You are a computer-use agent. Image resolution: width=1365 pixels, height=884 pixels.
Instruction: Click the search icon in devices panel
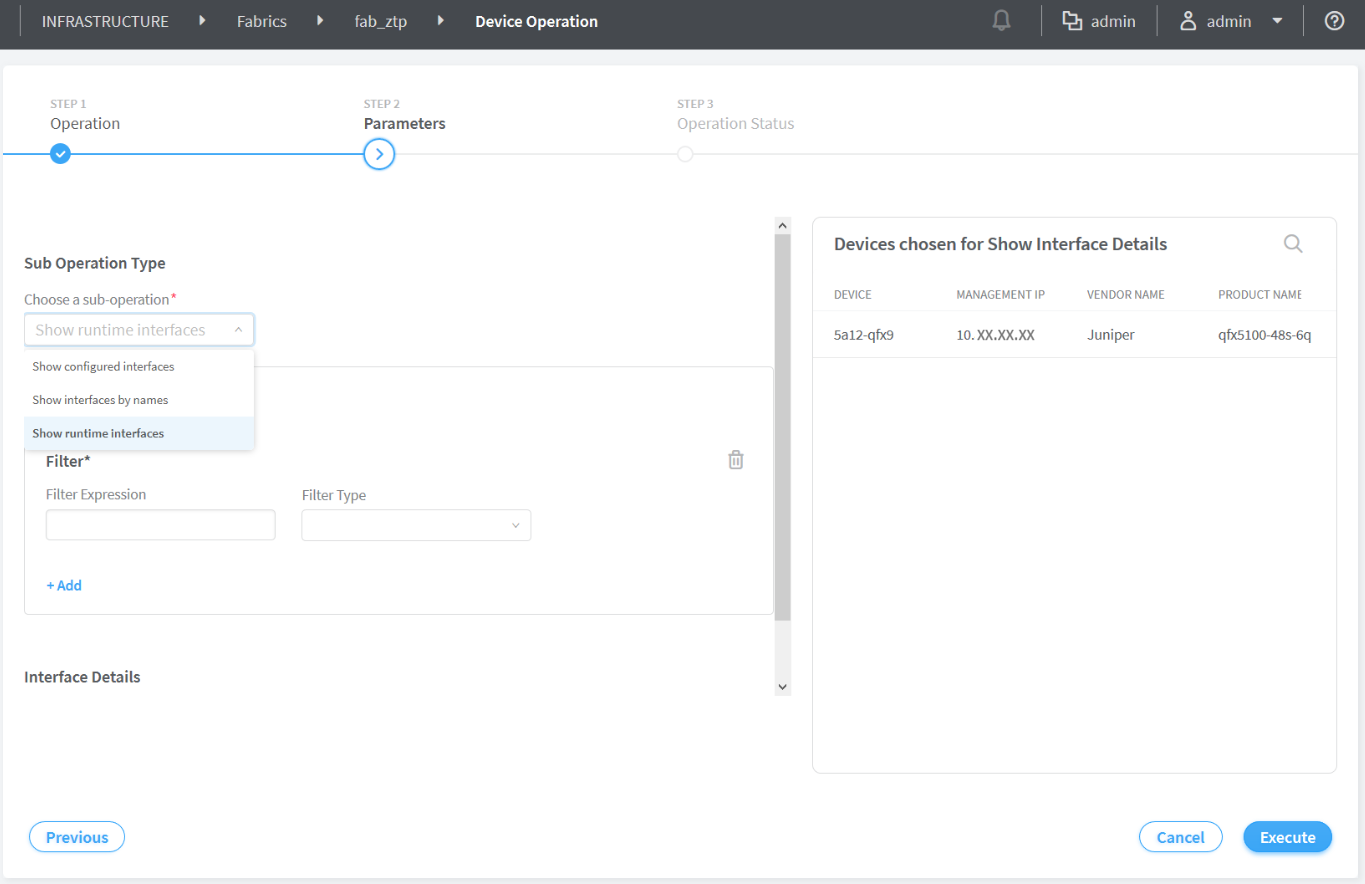[x=1293, y=244]
